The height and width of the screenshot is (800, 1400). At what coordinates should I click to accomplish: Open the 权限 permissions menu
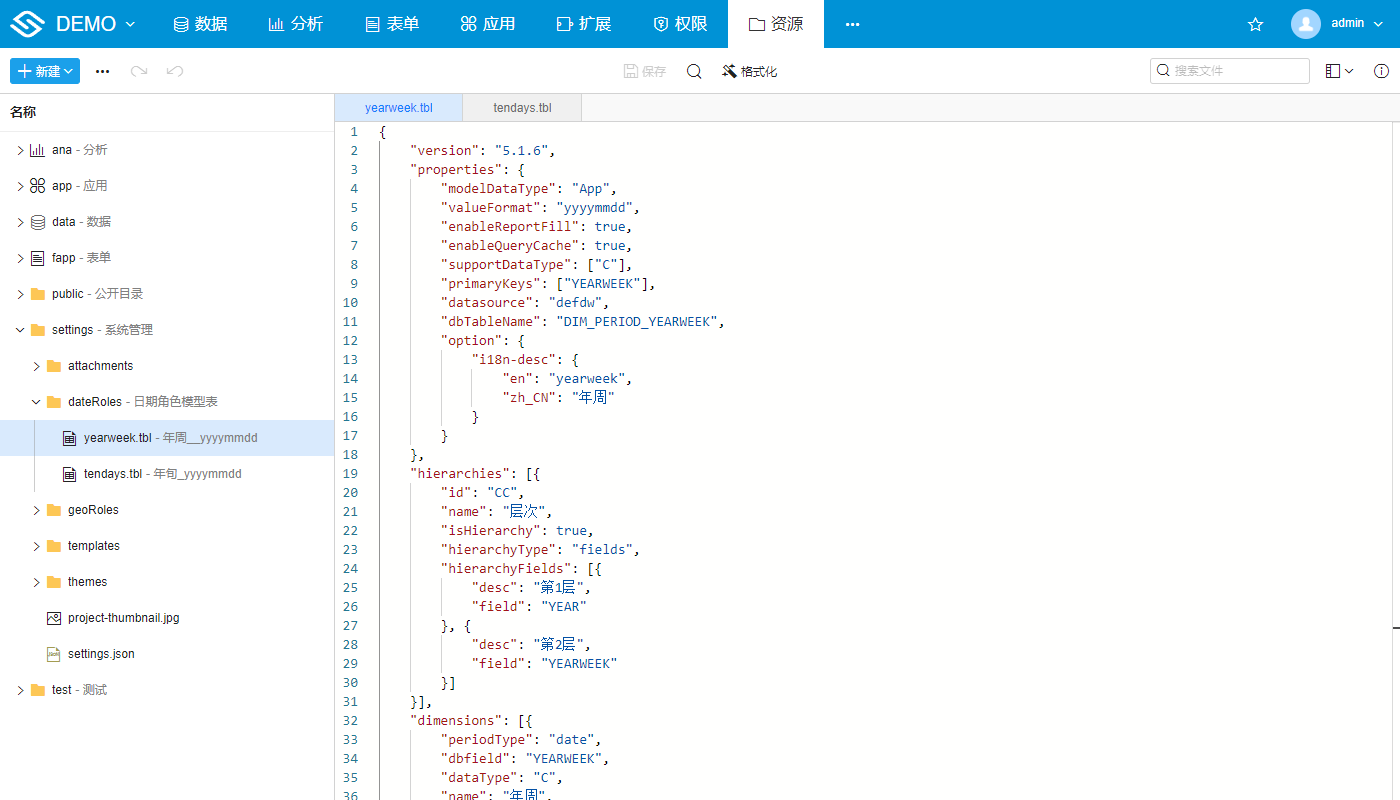[680, 24]
